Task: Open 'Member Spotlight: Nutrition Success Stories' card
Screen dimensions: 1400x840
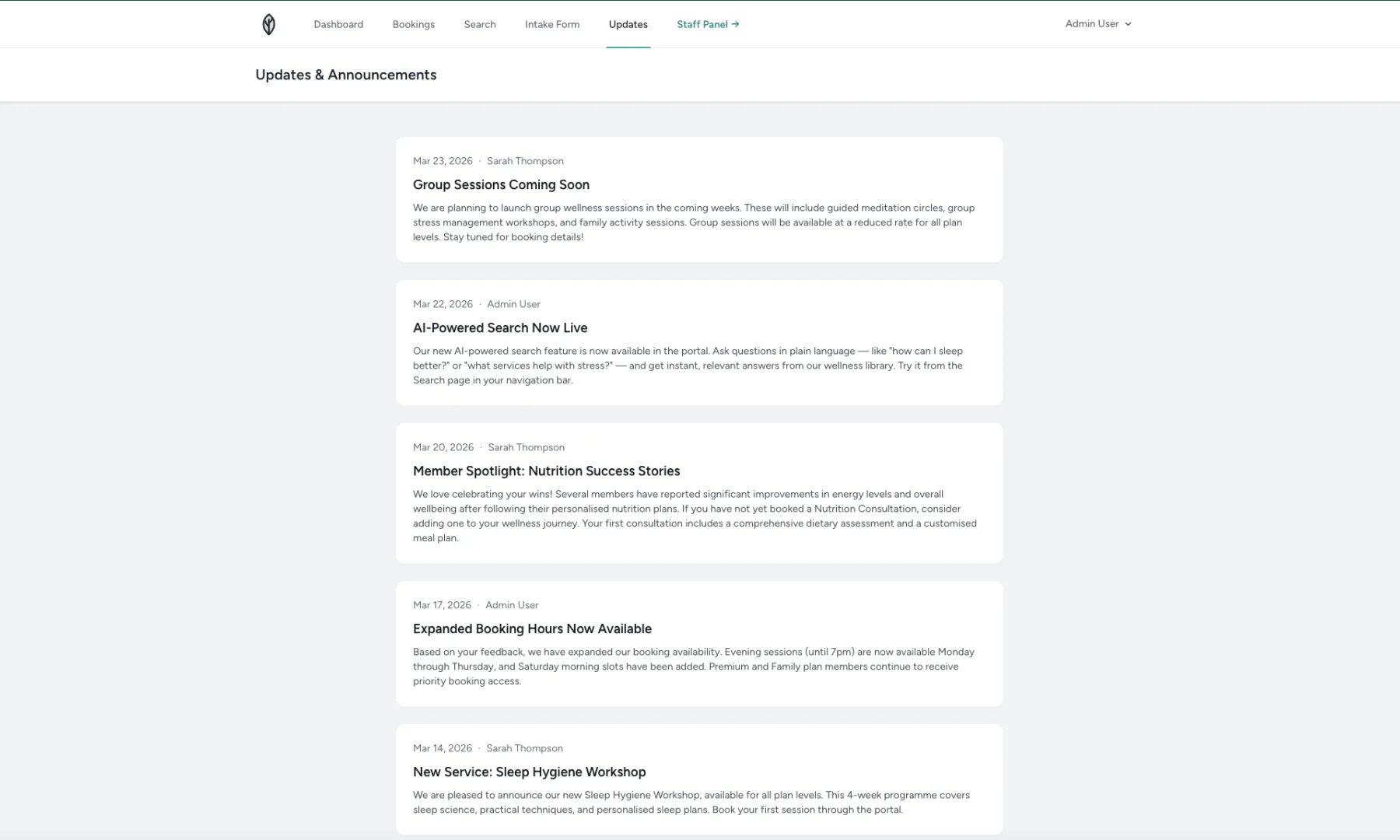Action: point(546,471)
